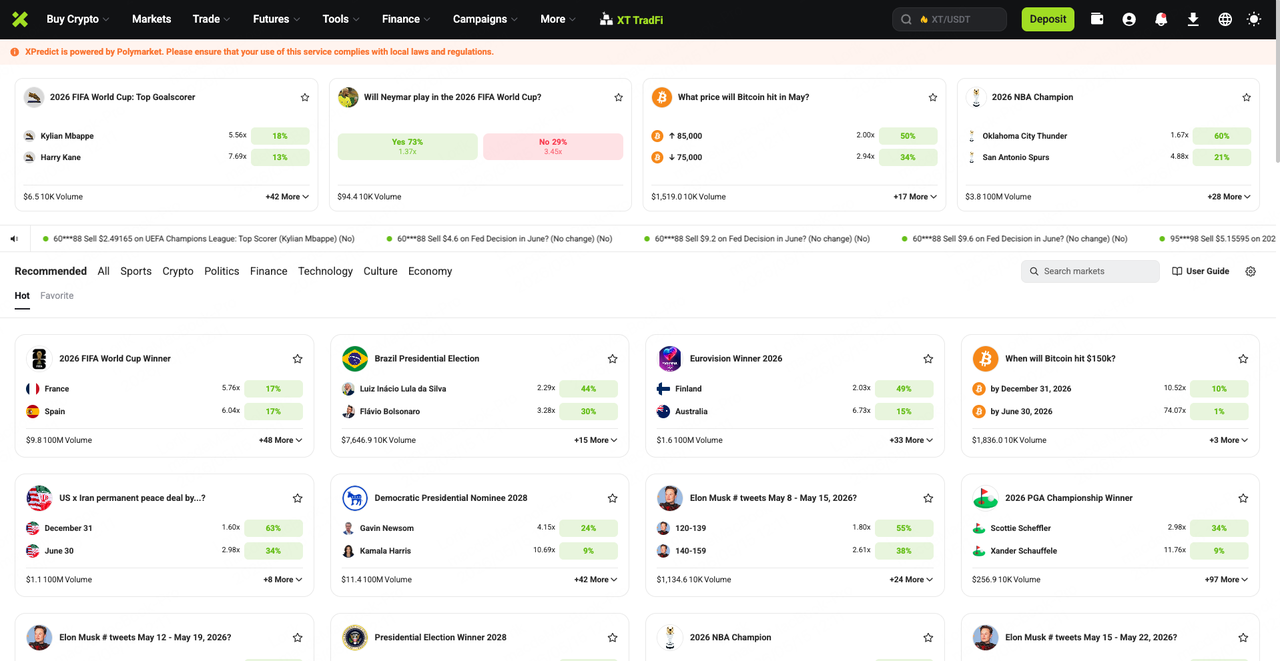Favorite the 2026 FIFA World Cup Winner market
The width and height of the screenshot is (1280, 661).
coord(297,359)
